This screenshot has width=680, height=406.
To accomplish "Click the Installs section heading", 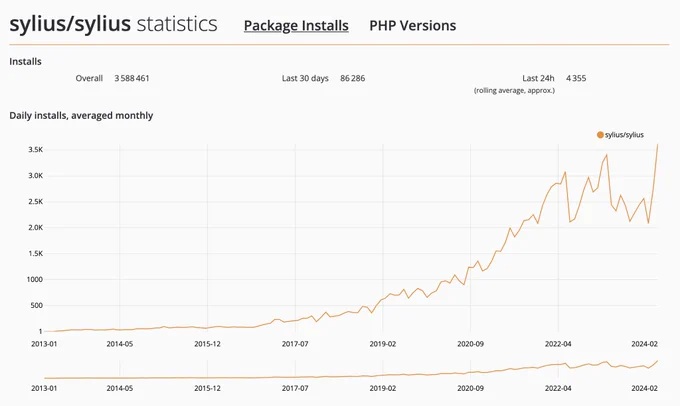I will point(26,62).
